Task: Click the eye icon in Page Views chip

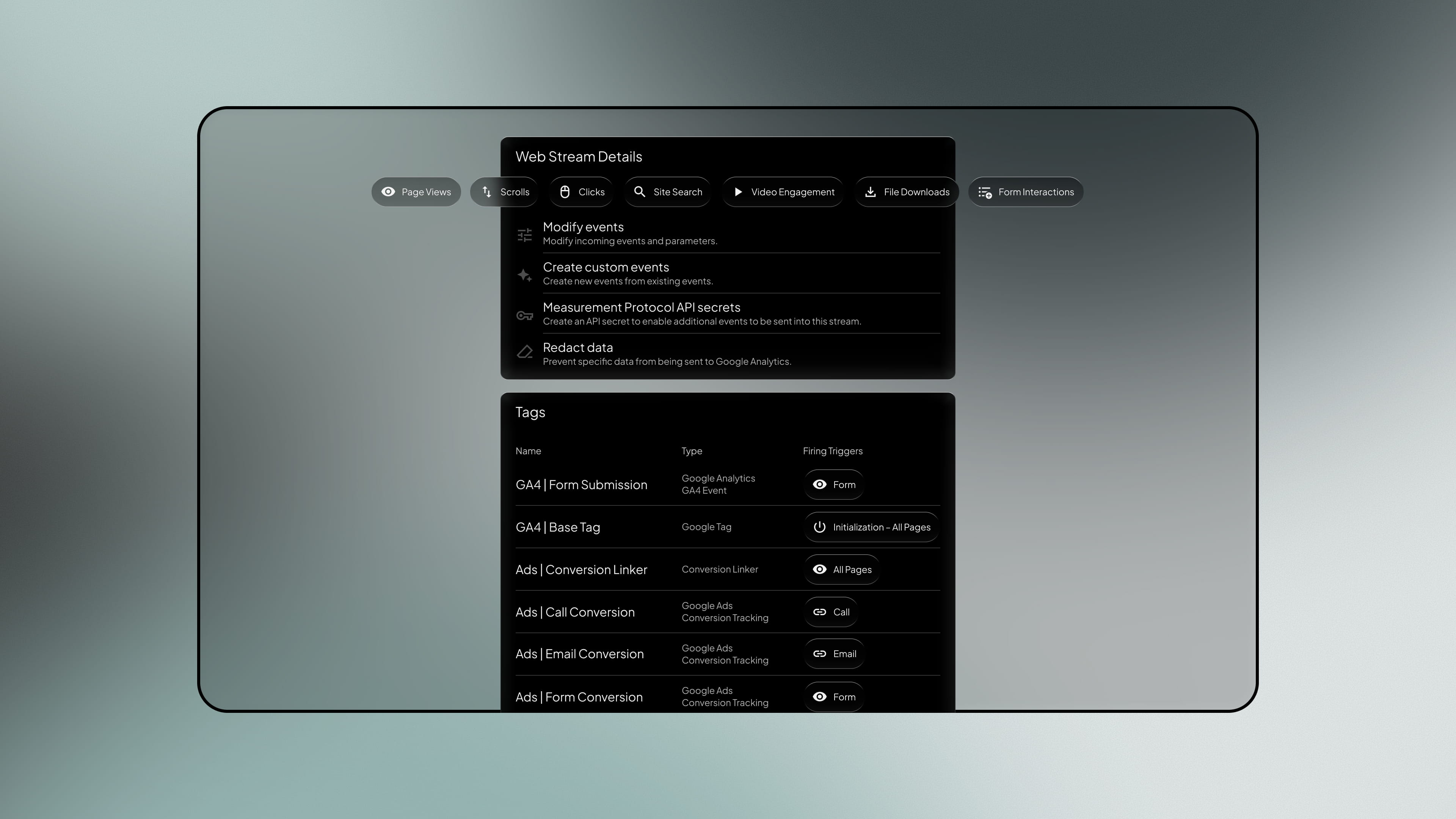Action: tap(388, 192)
